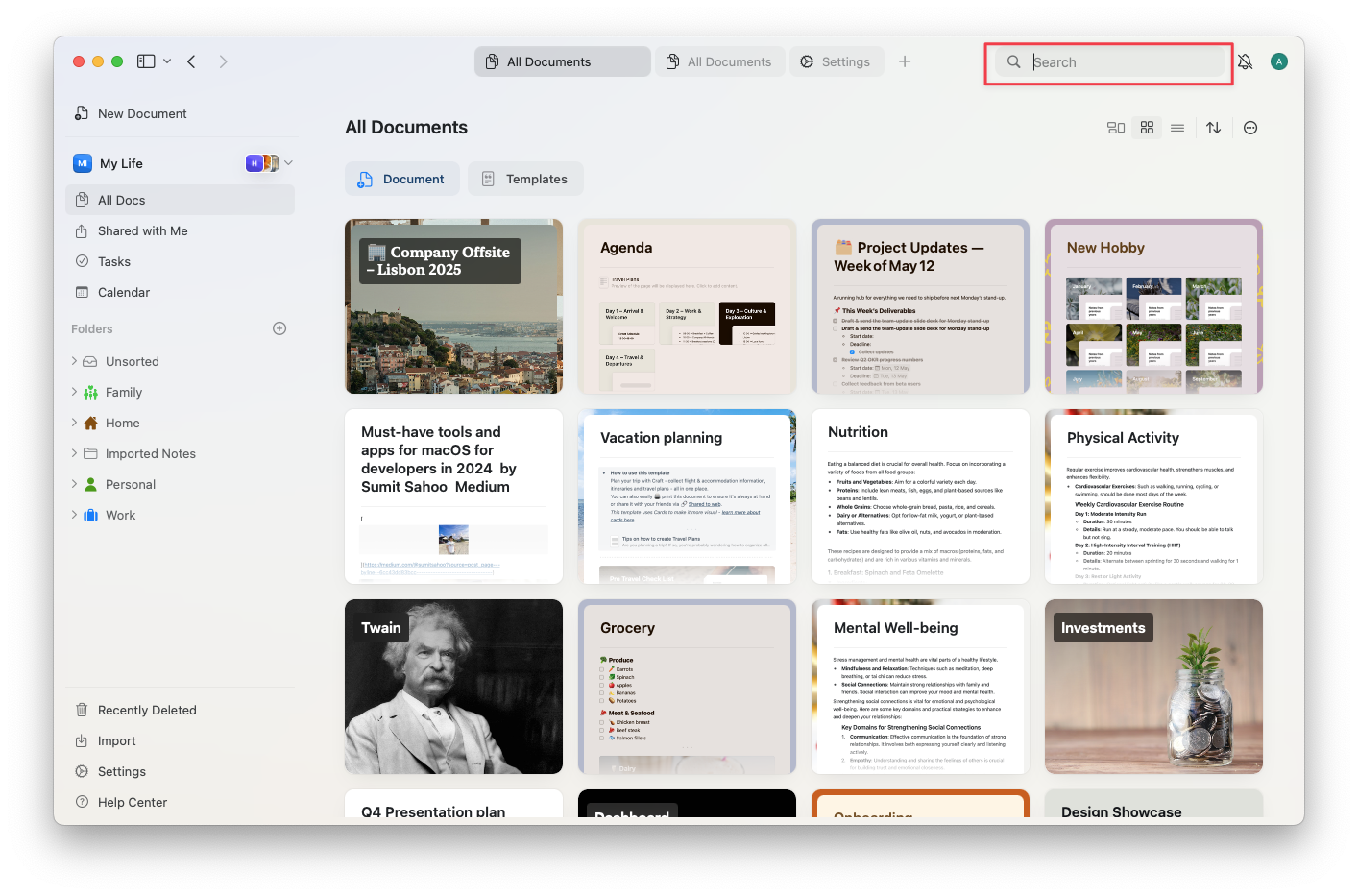The height and width of the screenshot is (896, 1358).
Task: Switch to grid view icon
Action: point(1147,128)
